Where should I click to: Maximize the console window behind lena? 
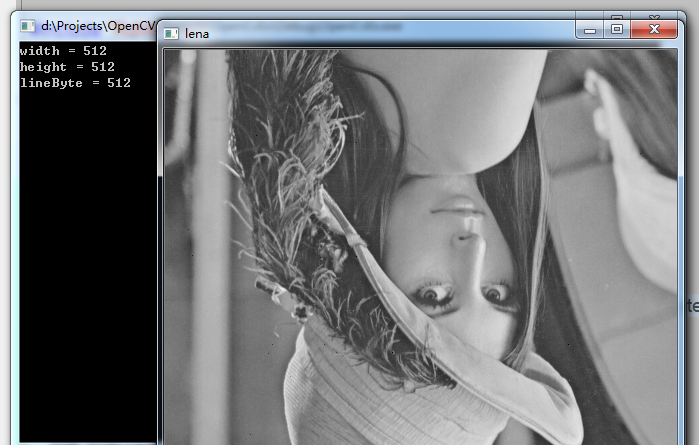pos(617,17)
